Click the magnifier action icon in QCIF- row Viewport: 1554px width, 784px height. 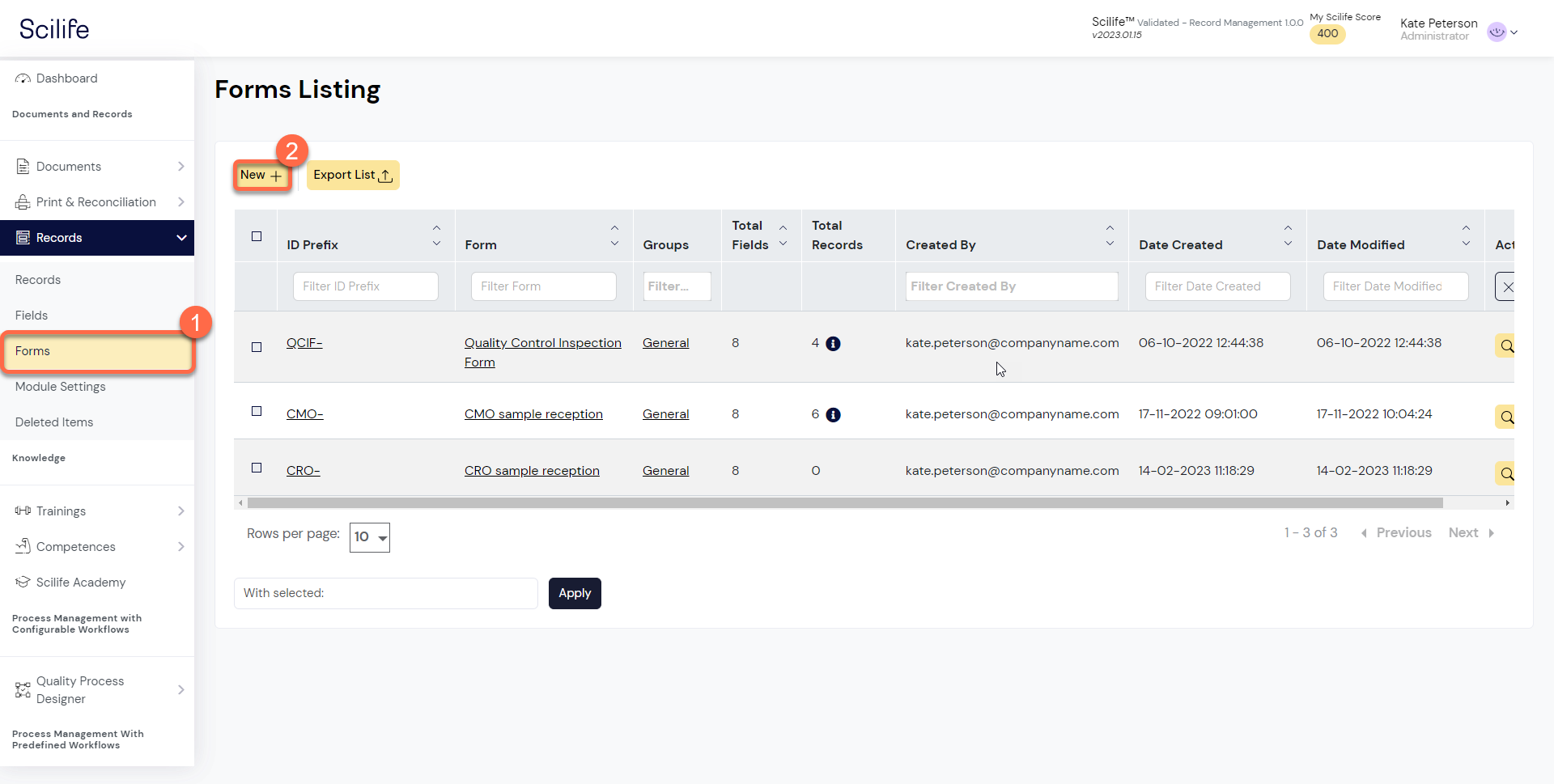click(x=1505, y=346)
